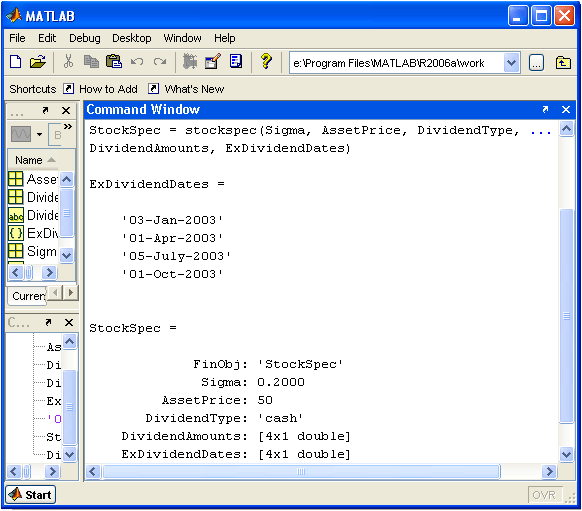Open GUIDE from the toolbar
Screen dimensions: 582x511
click(x=213, y=62)
